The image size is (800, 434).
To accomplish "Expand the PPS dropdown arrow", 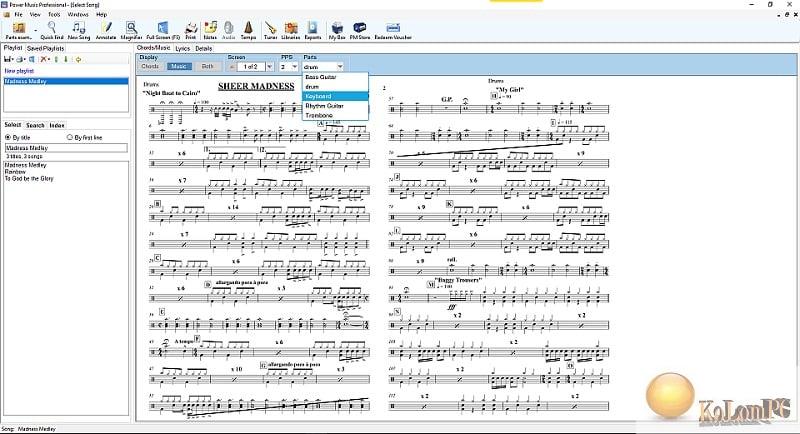I will [x=294, y=67].
